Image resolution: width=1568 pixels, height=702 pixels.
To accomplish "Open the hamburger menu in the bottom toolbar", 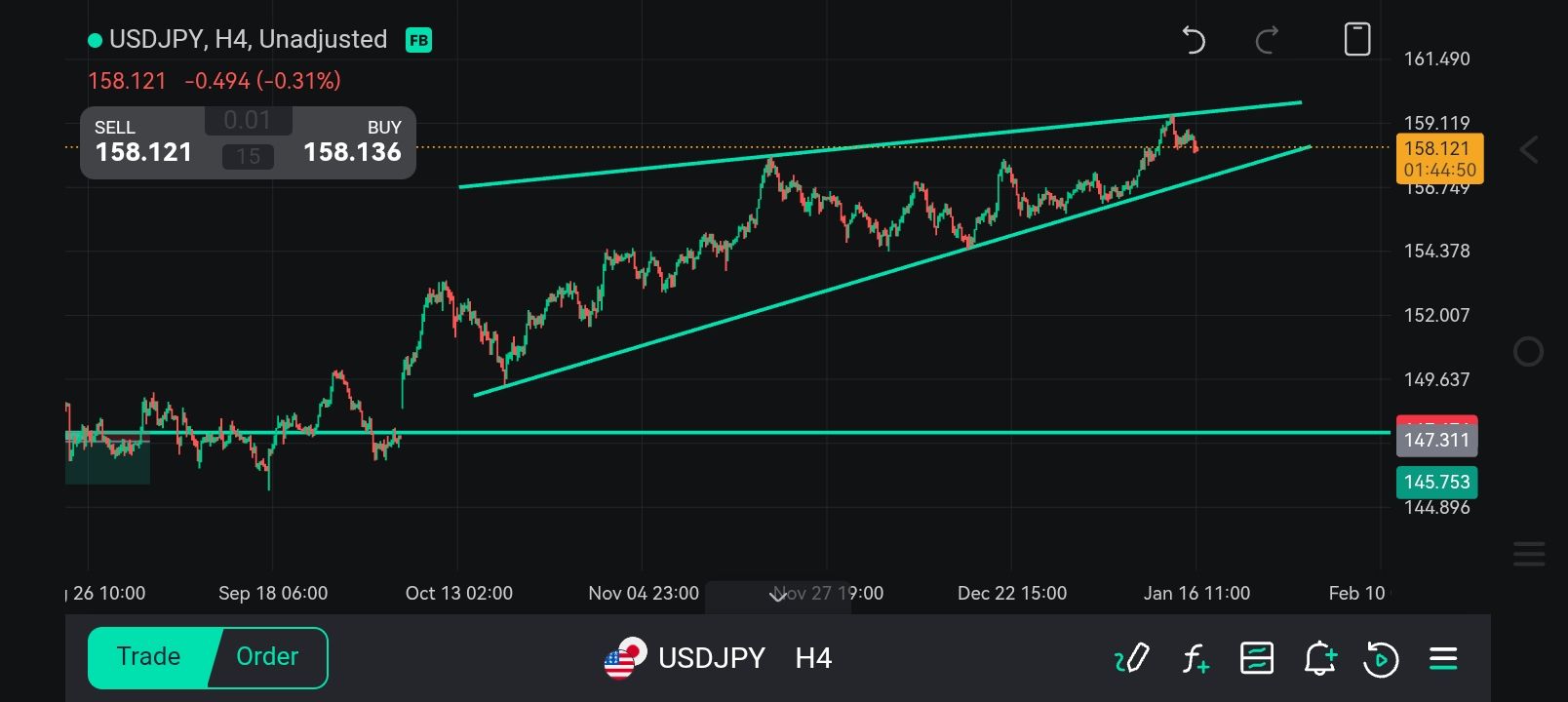I will tap(1443, 659).
